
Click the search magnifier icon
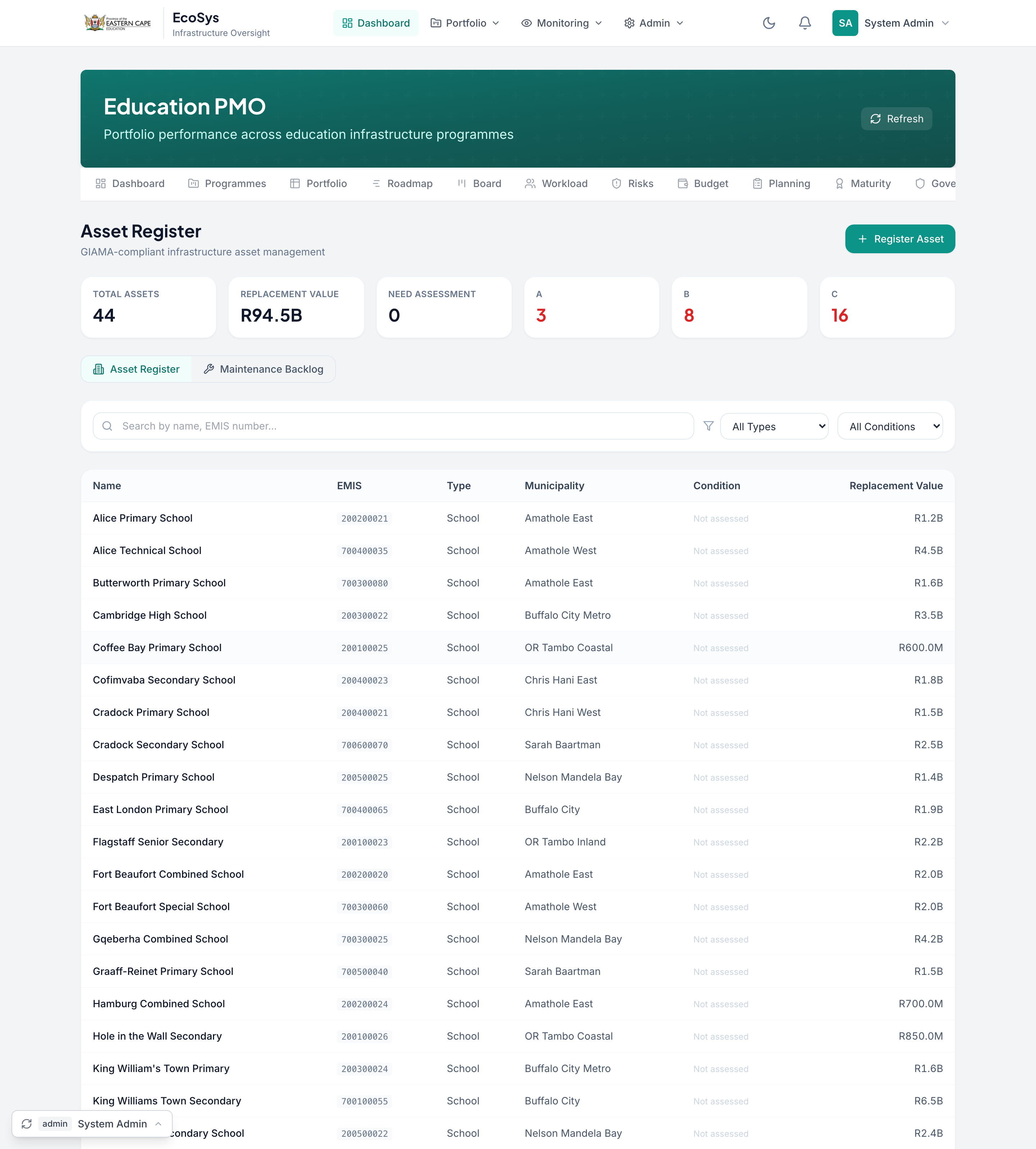(108, 425)
